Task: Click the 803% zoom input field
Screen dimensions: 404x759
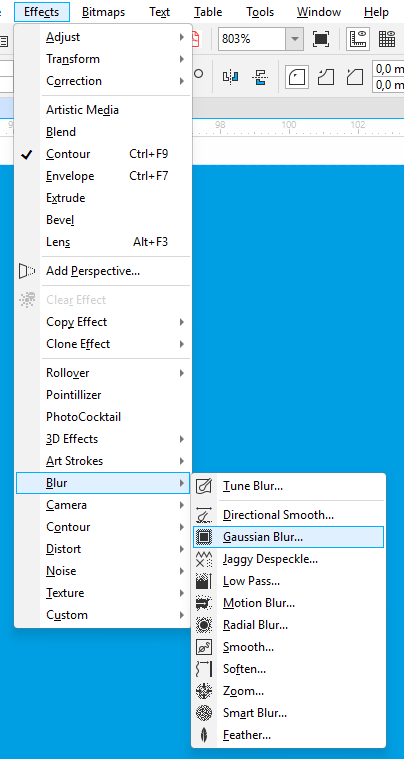Action: tap(252, 39)
